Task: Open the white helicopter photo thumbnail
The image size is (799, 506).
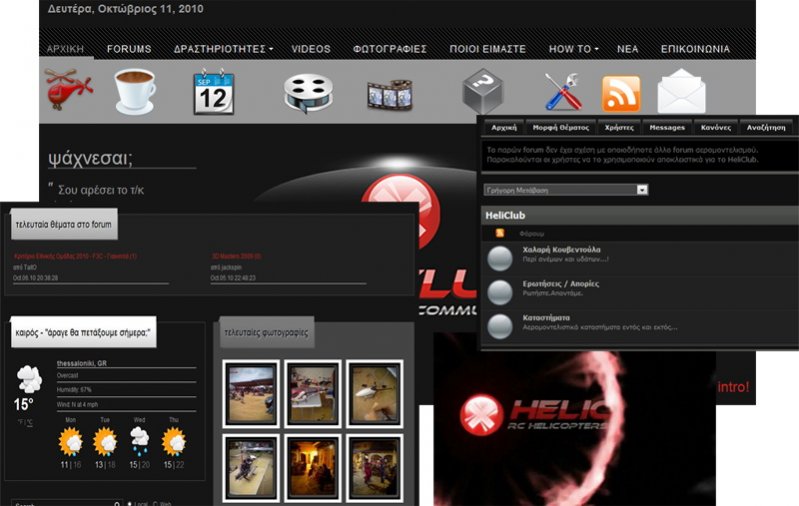Action: click(x=374, y=393)
